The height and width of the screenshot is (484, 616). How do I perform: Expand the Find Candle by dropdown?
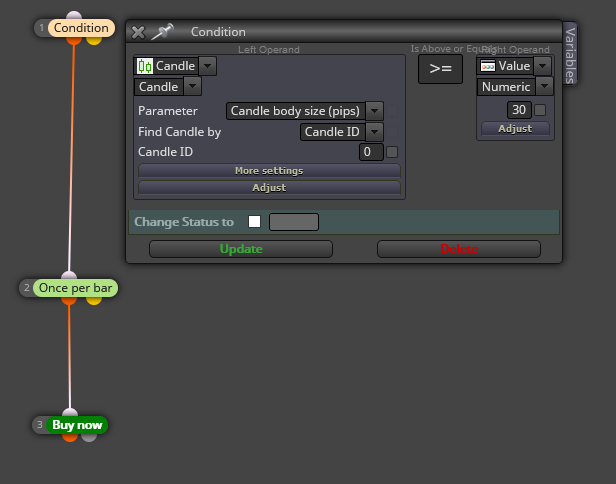tap(374, 132)
